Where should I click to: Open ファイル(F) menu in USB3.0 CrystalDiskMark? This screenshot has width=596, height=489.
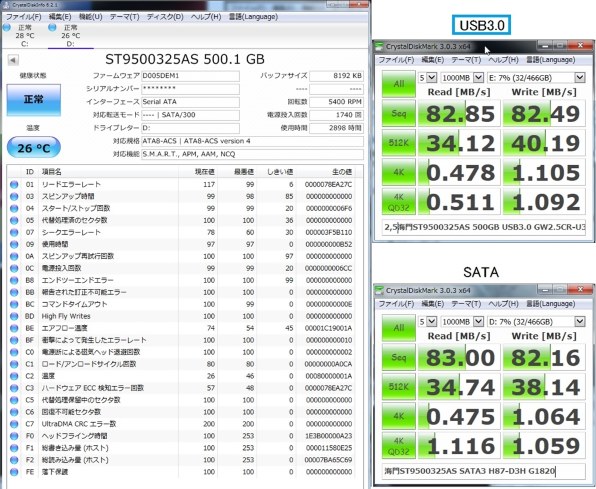(x=396, y=60)
